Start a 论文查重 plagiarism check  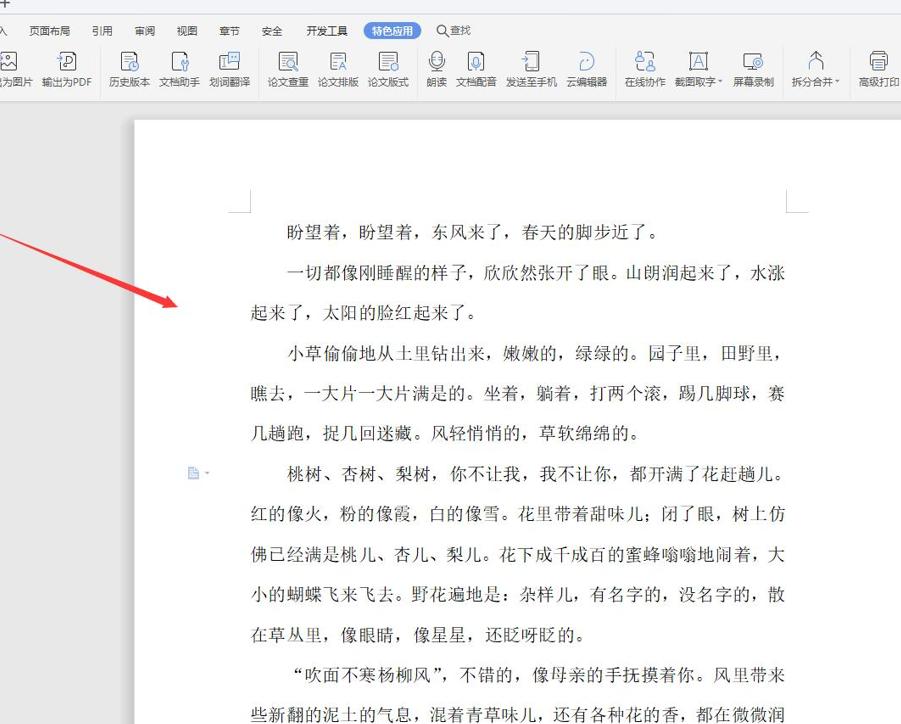click(x=288, y=70)
